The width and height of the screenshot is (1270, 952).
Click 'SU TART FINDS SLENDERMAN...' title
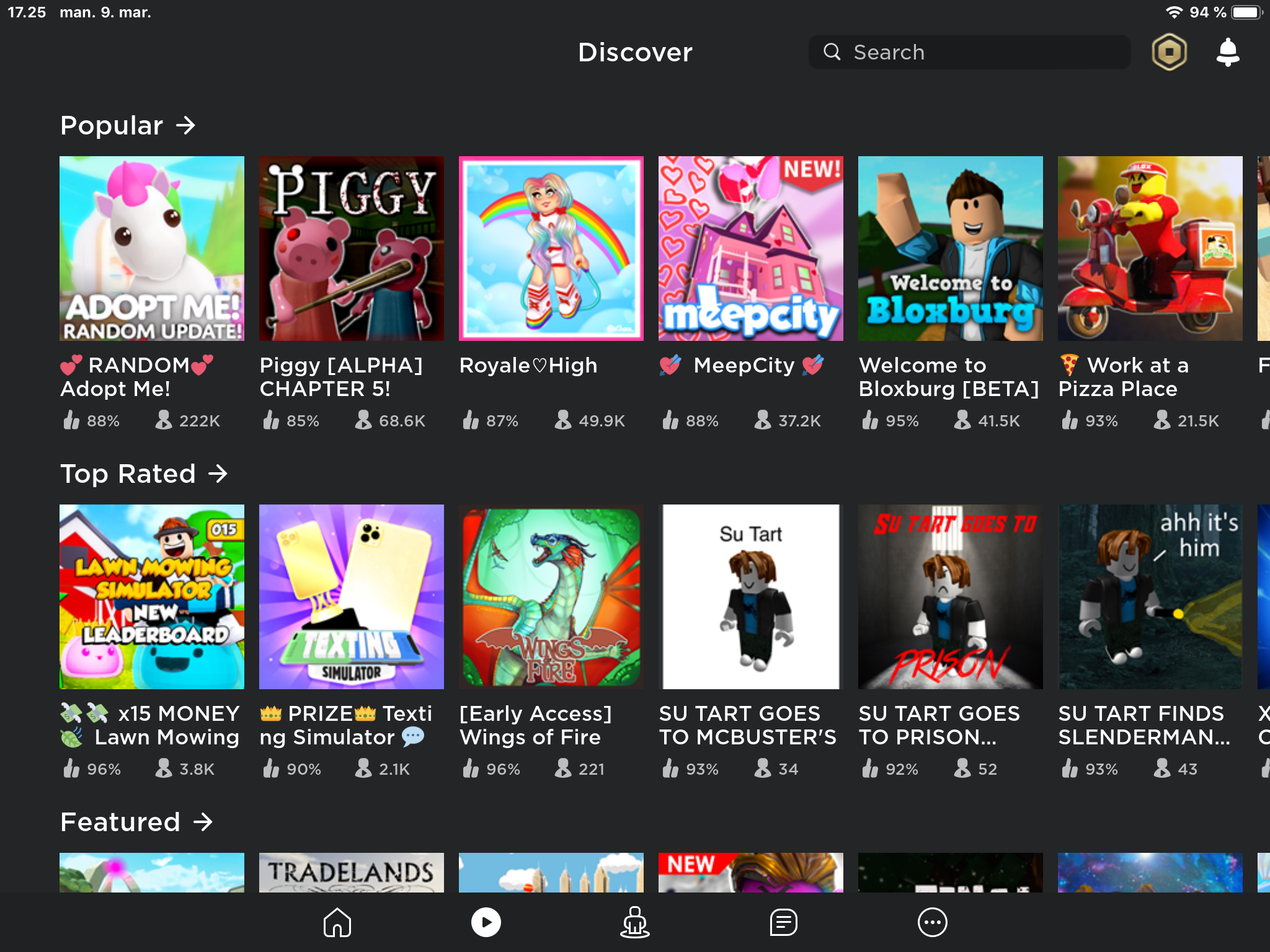click(1144, 725)
